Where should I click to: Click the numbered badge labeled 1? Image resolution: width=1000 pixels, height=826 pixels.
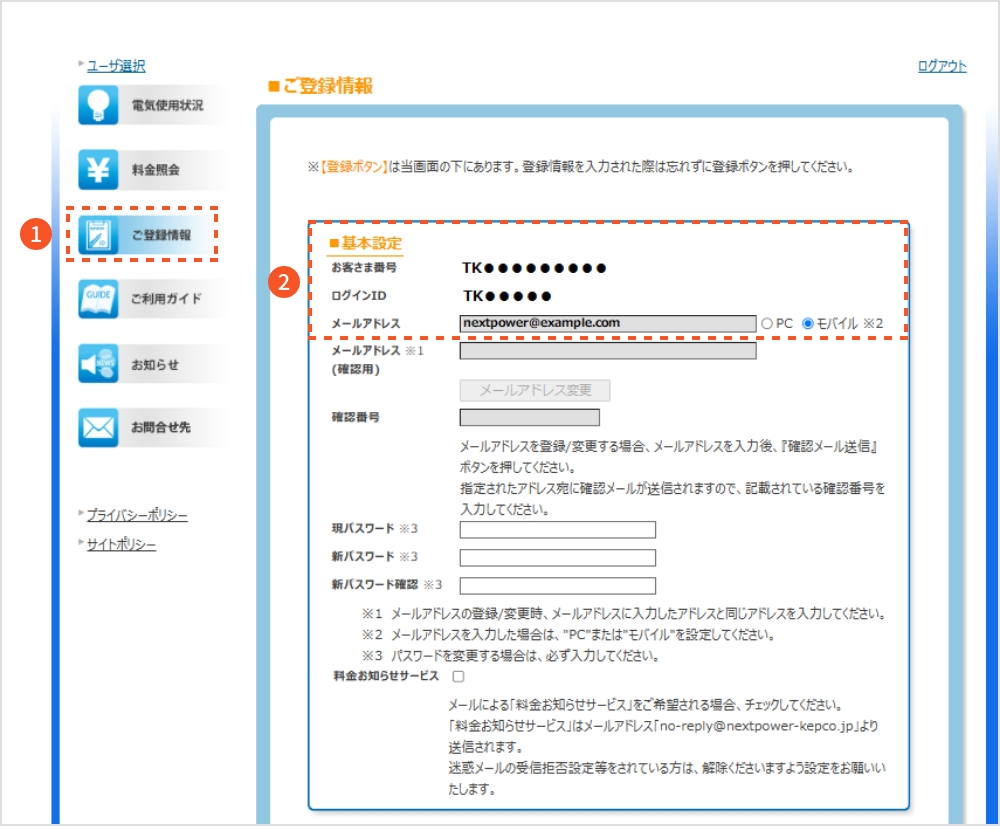(x=34, y=234)
